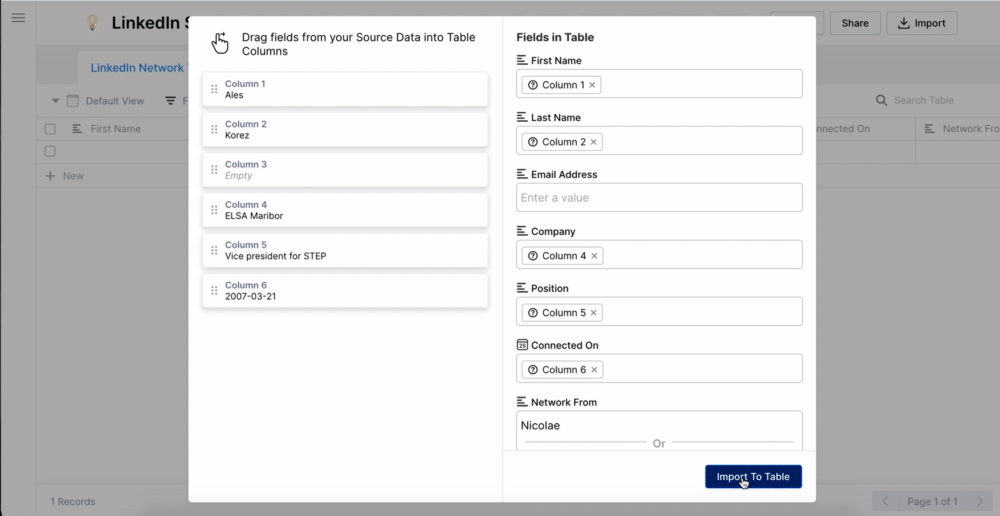This screenshot has width=1000, height=516.
Task: Toggle the first row checkbox in table
Action: (50, 151)
